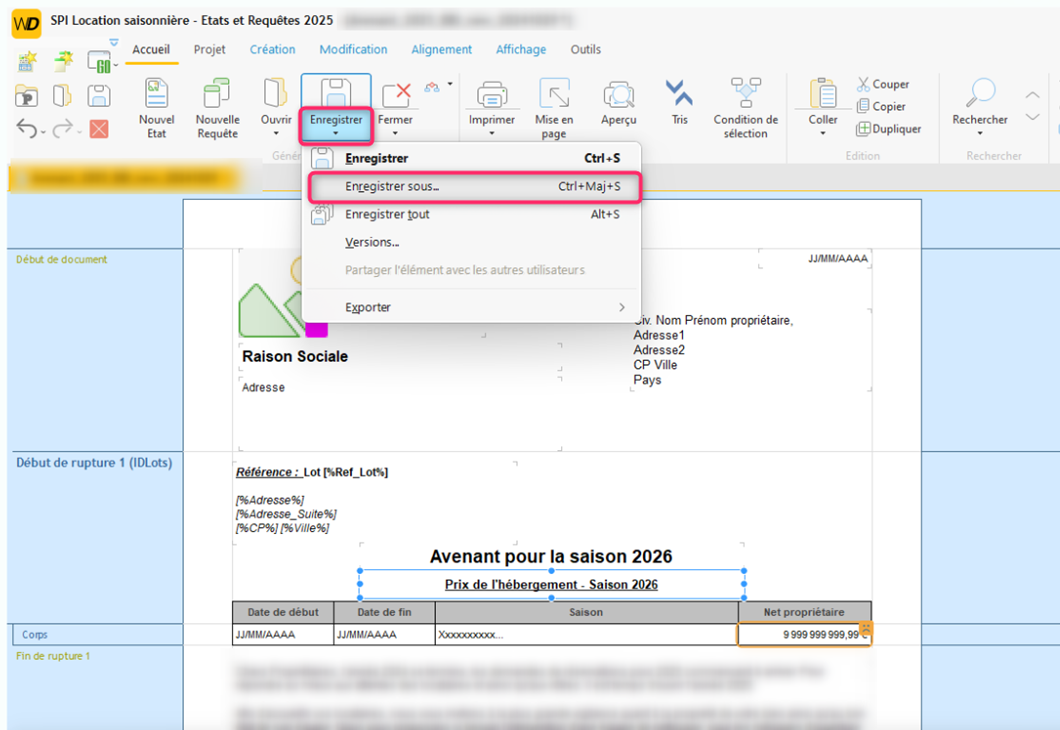Click the Mise en page icon
Screen dimensions: 1060x730
click(554, 96)
